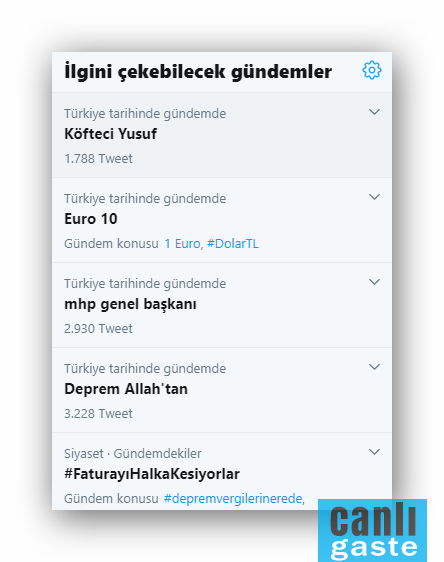Open chevron menu for Deprem Allah'tan
Screen dimensions: 444x562
tap(374, 367)
